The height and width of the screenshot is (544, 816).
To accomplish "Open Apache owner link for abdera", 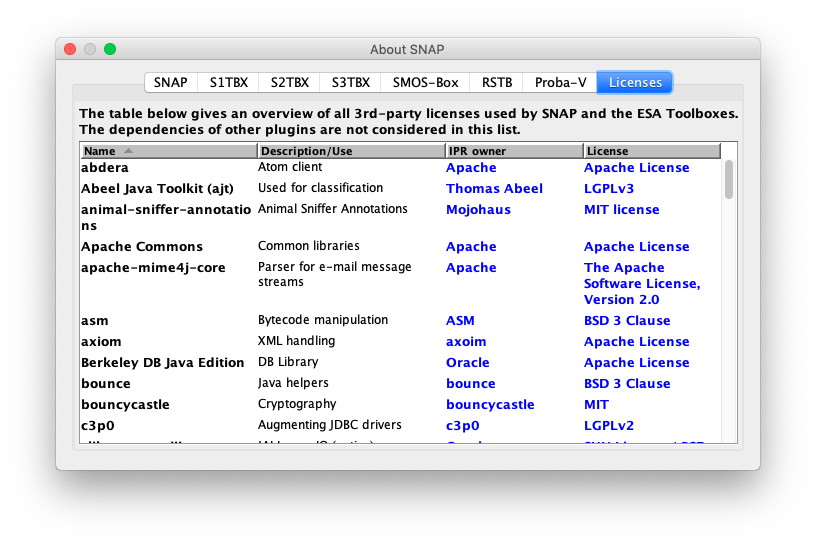I will 471,168.
